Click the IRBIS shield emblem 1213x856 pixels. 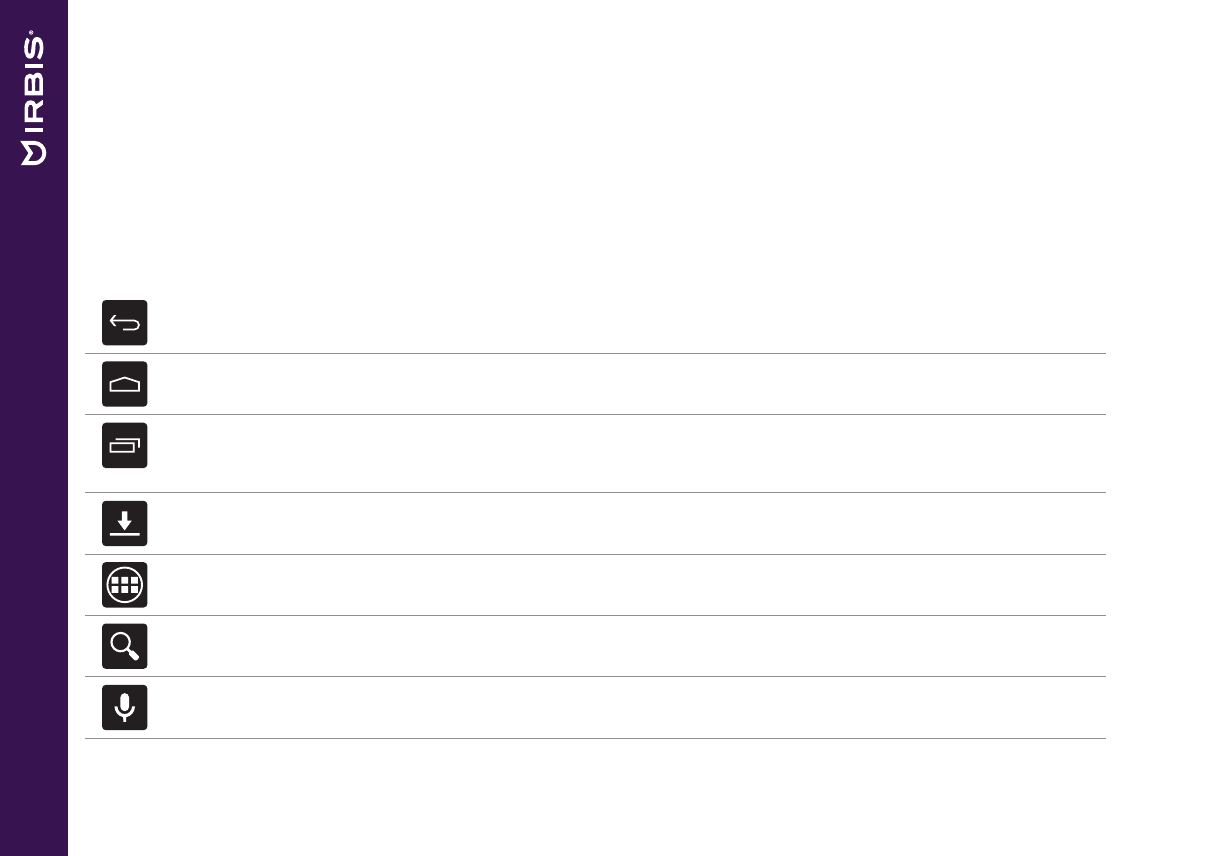point(34,153)
